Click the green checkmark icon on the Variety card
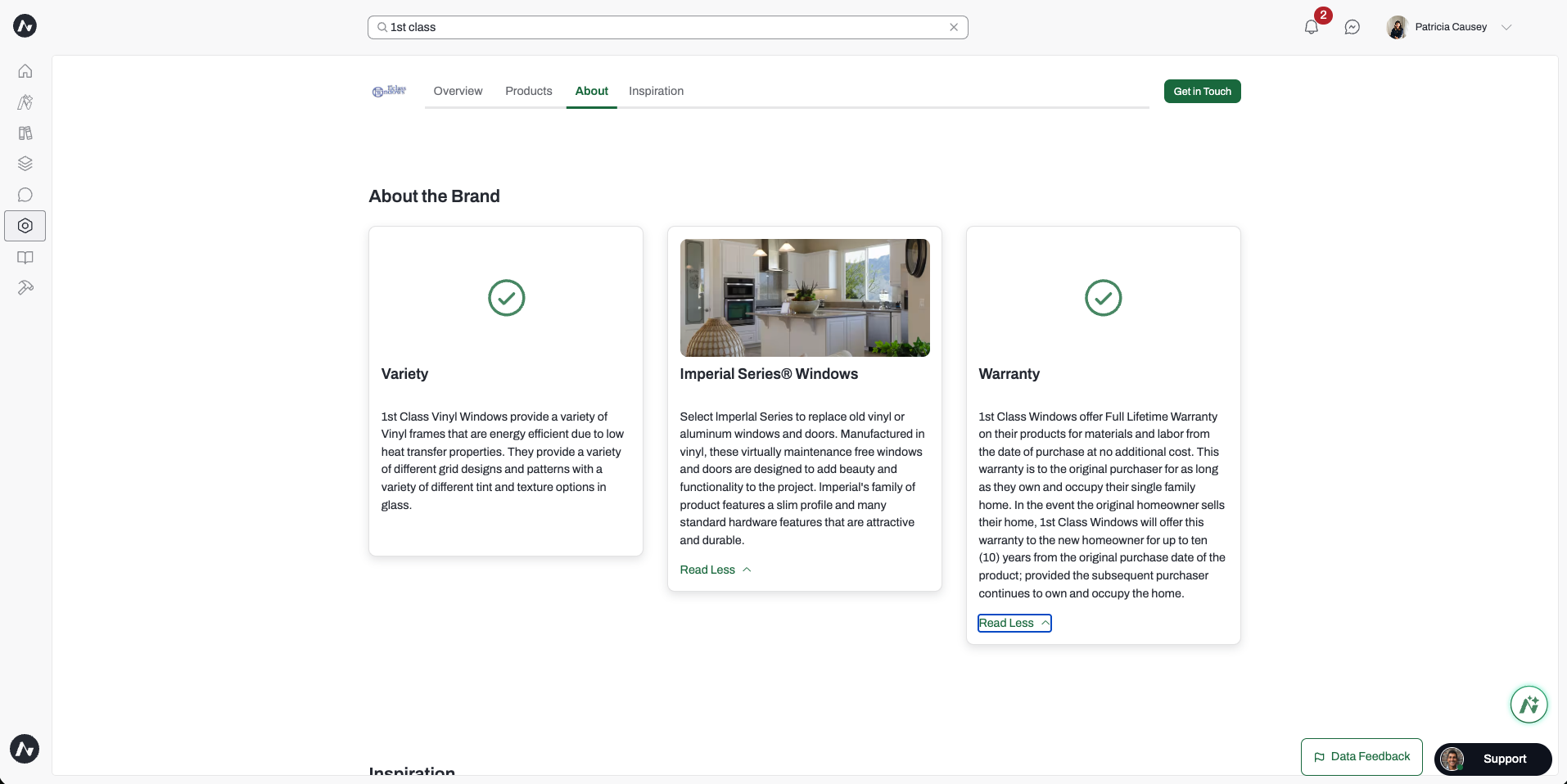 pyautogui.click(x=507, y=298)
